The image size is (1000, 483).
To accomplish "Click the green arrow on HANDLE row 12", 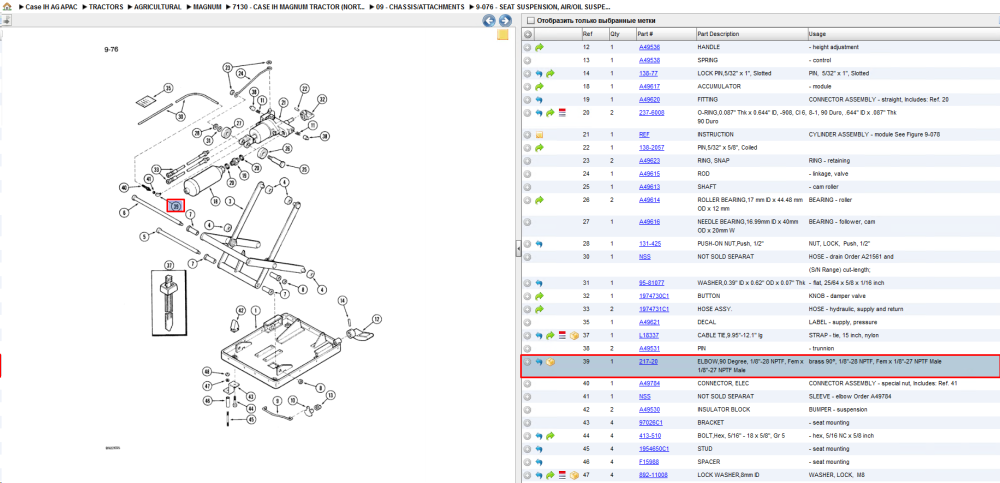I will 540,47.
